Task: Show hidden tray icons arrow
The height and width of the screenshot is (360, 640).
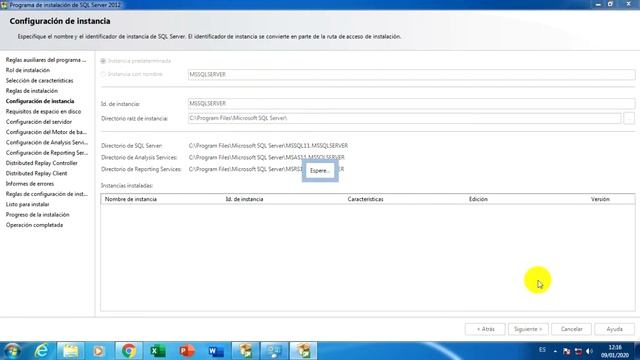Action: click(x=555, y=351)
